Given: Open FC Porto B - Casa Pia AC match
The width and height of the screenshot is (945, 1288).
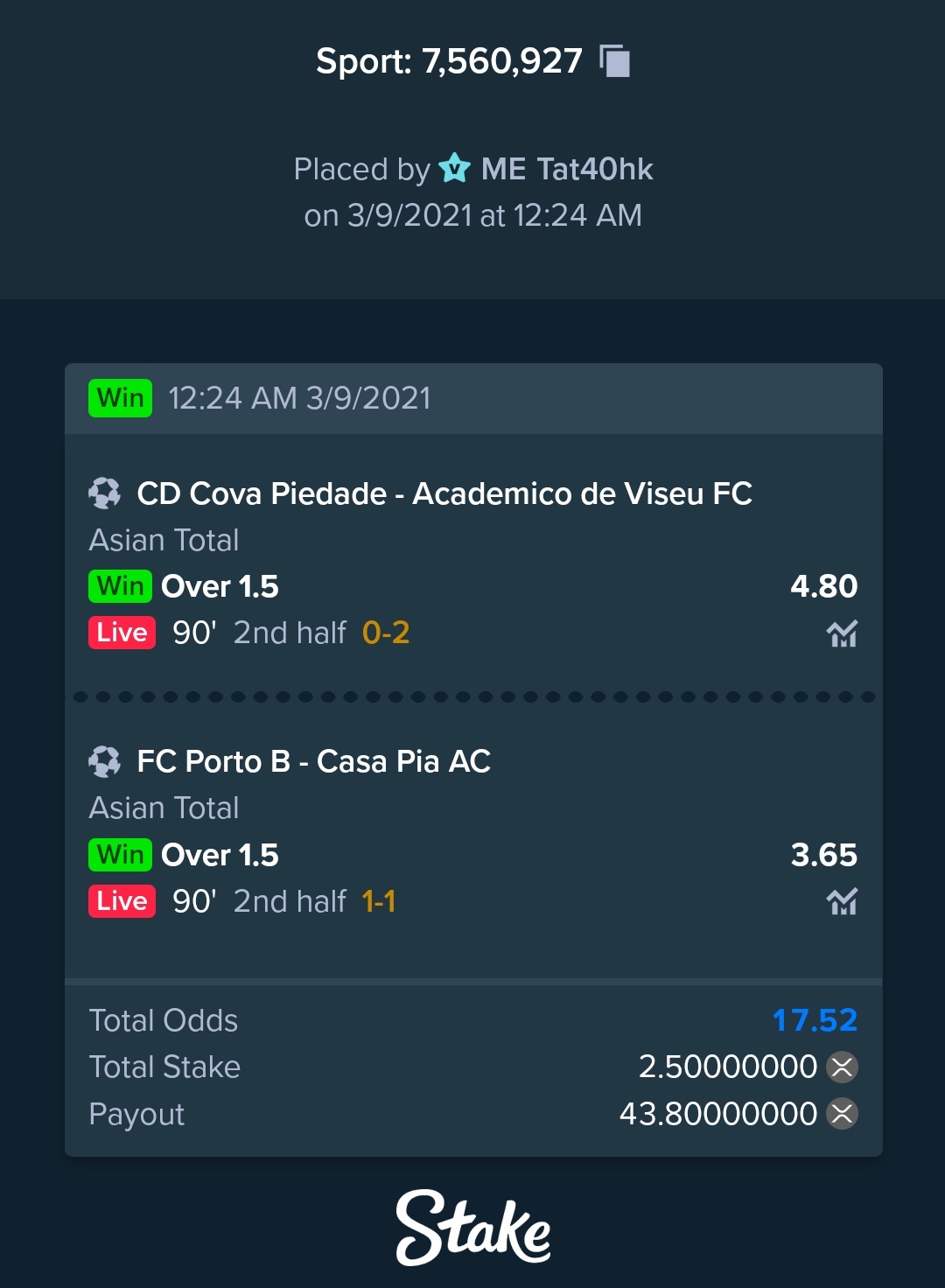Looking at the screenshot, I should [x=314, y=761].
